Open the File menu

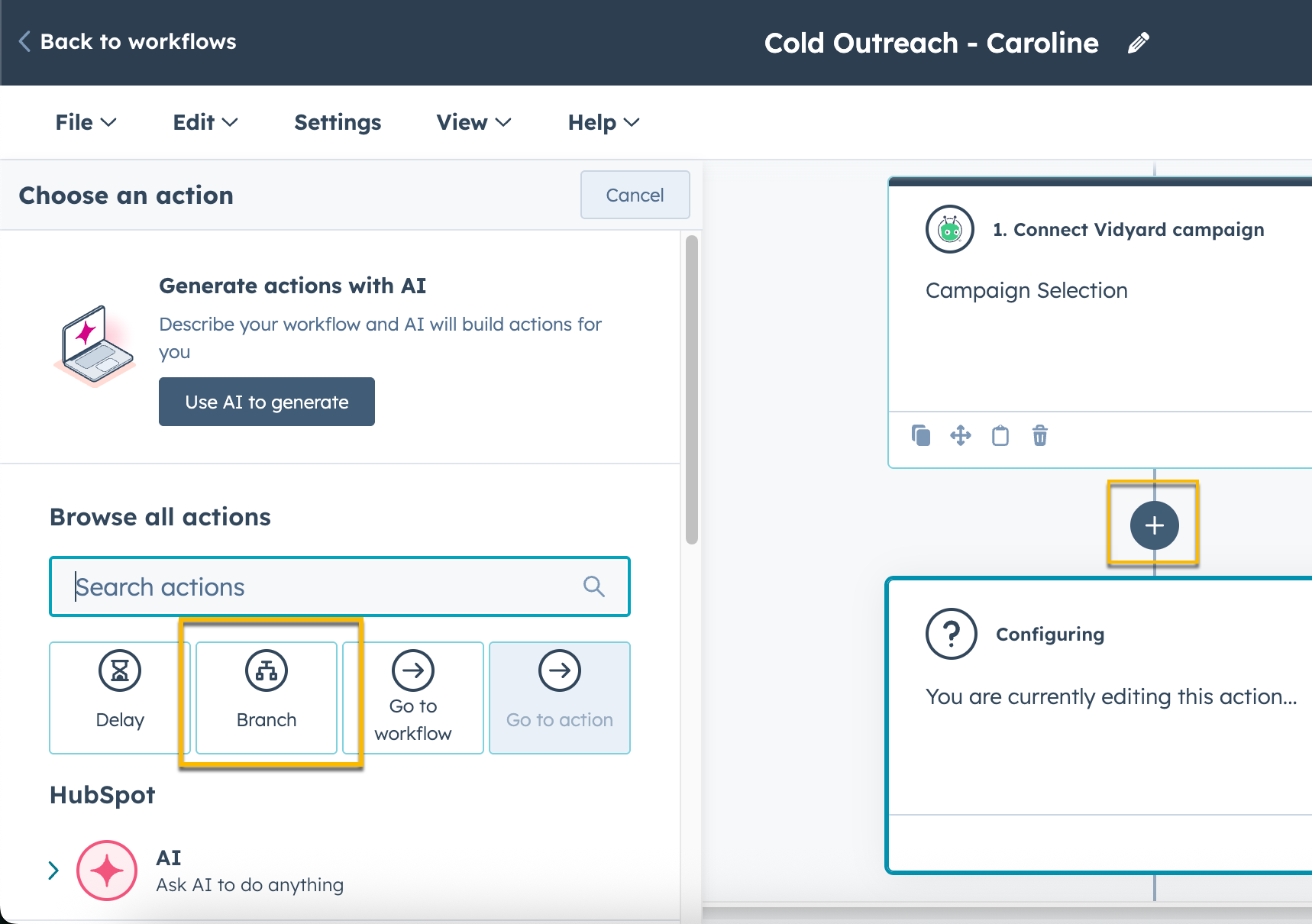tap(86, 122)
